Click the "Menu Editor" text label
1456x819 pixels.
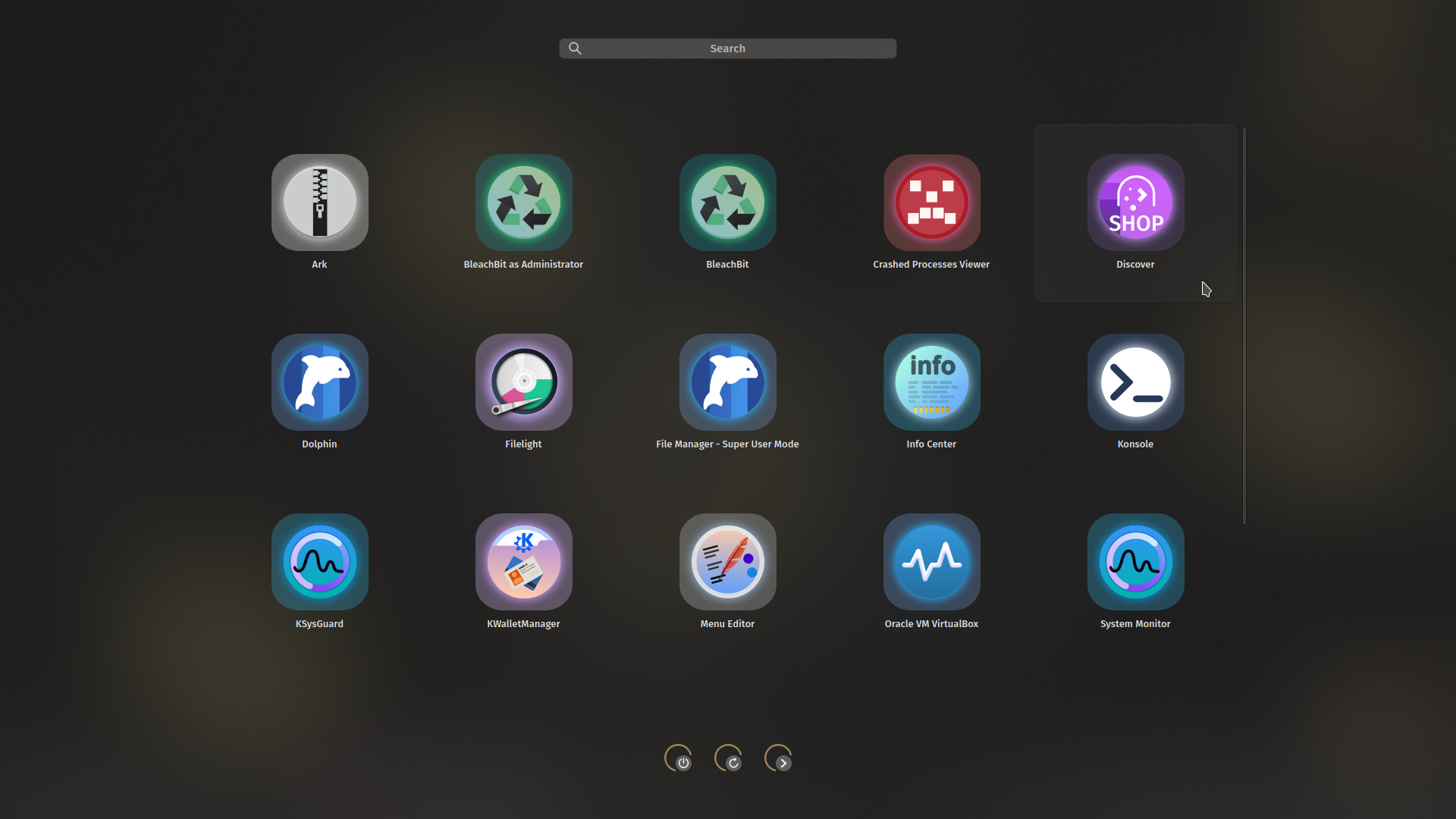727,624
